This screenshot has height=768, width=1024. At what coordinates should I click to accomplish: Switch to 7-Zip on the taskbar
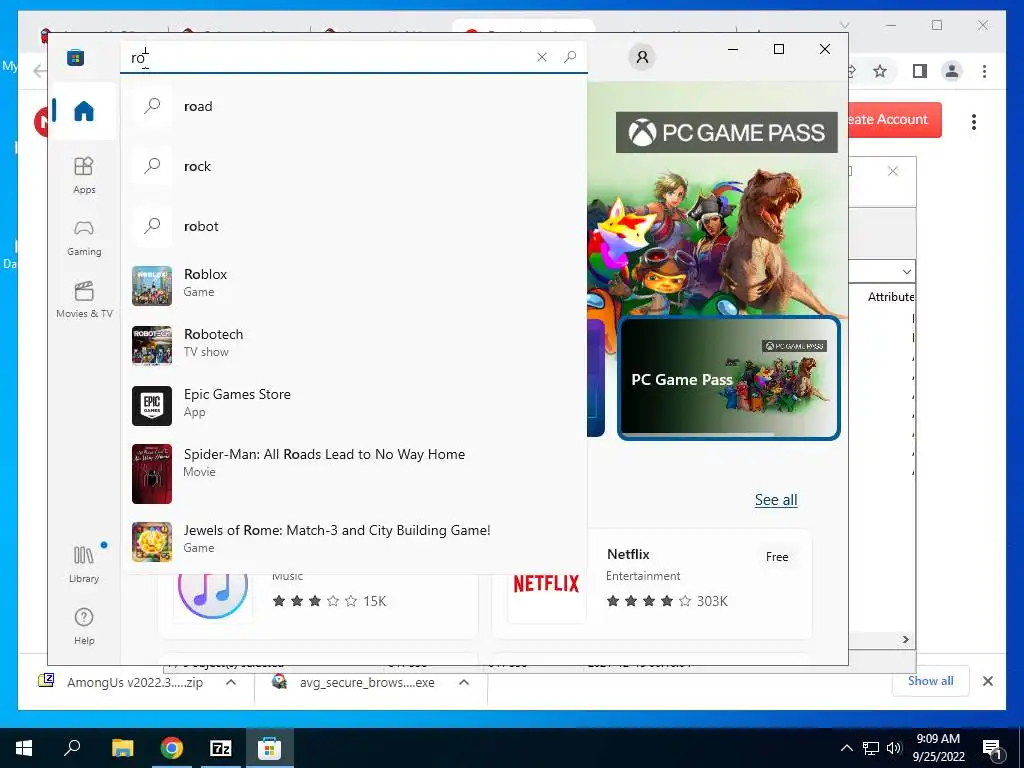[x=221, y=748]
